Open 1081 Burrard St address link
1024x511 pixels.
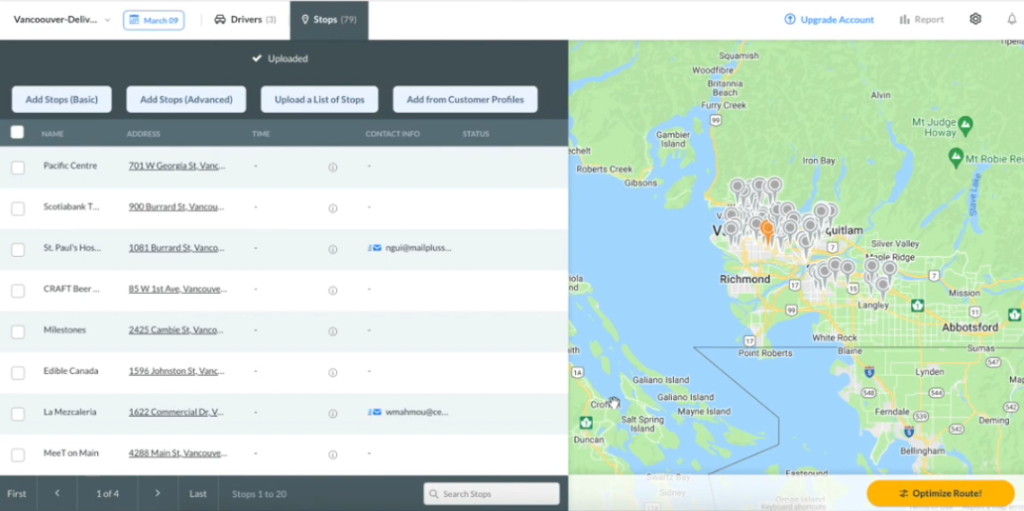coord(177,248)
